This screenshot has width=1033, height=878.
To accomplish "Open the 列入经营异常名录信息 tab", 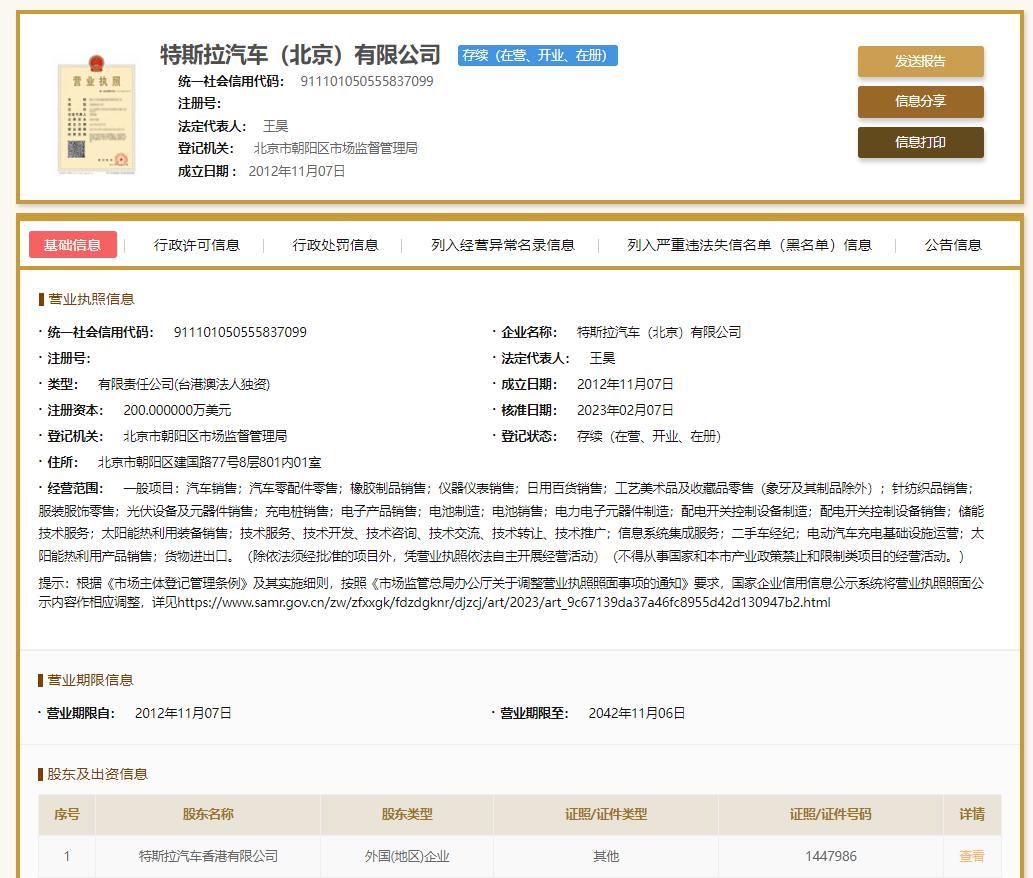I will 503,245.
